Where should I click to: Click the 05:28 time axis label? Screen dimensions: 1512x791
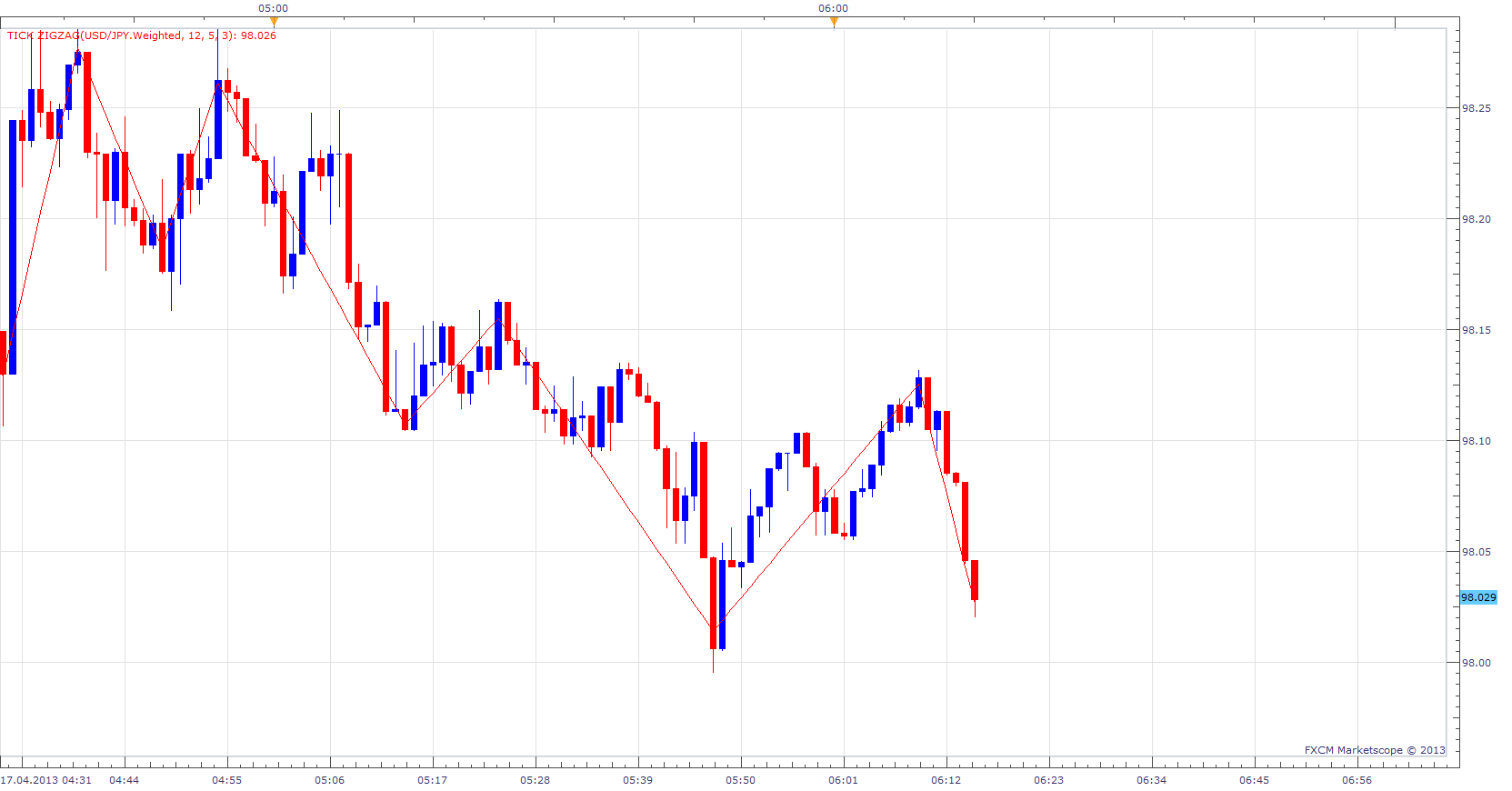point(536,780)
